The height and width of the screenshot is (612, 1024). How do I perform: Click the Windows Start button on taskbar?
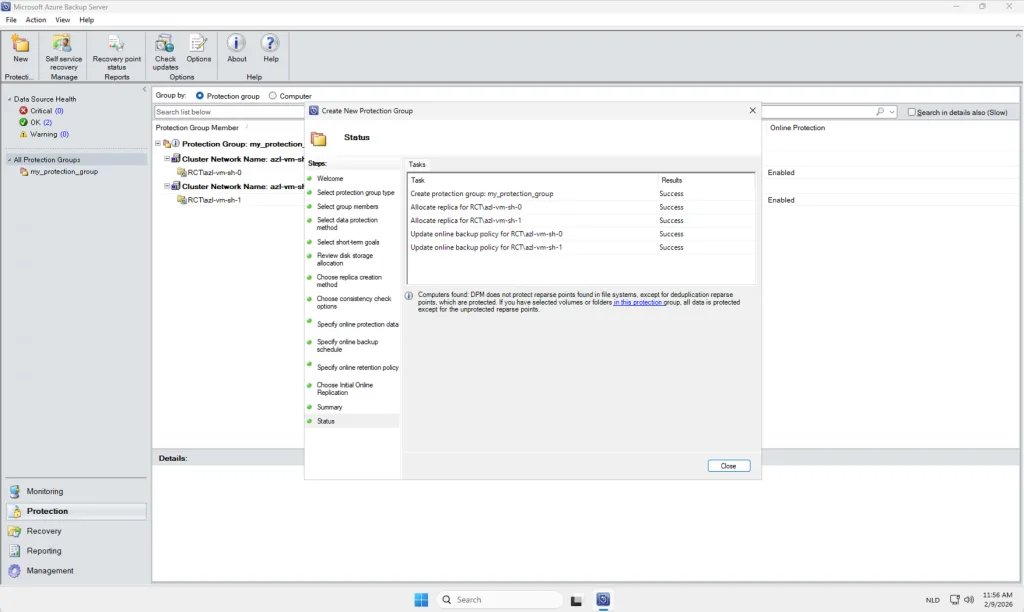click(421, 600)
